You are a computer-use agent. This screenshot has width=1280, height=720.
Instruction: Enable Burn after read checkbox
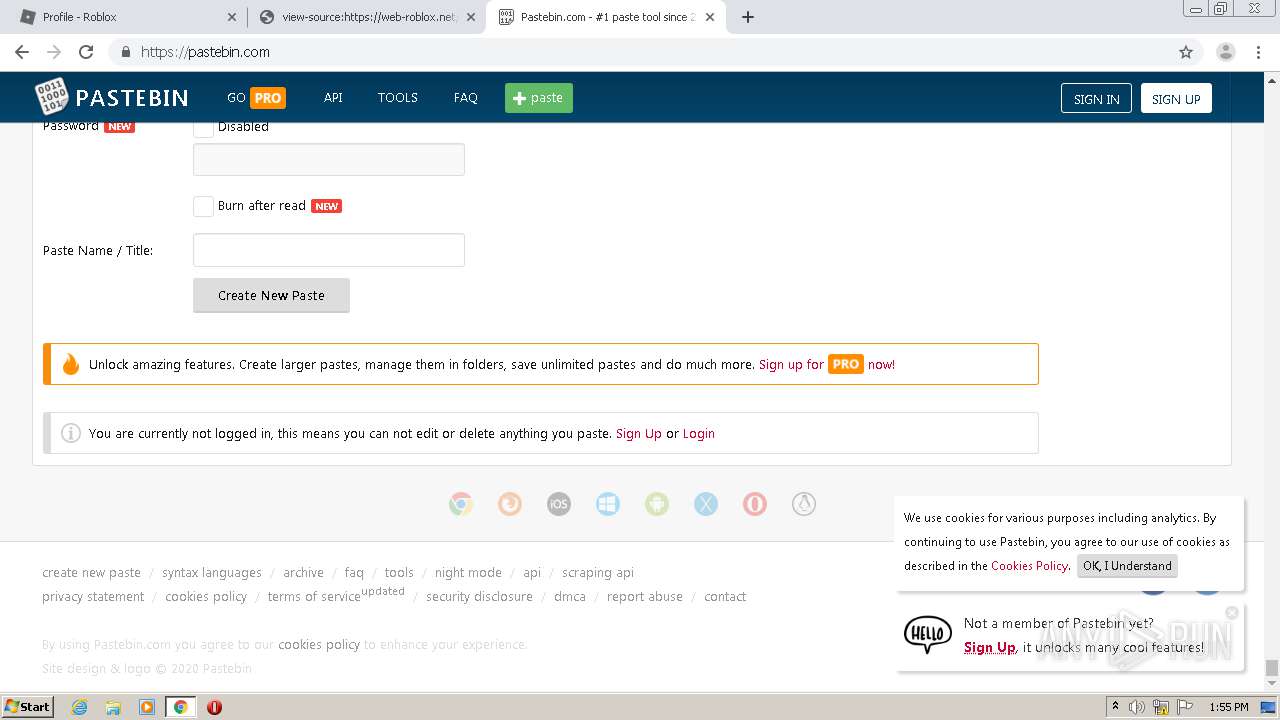click(203, 206)
